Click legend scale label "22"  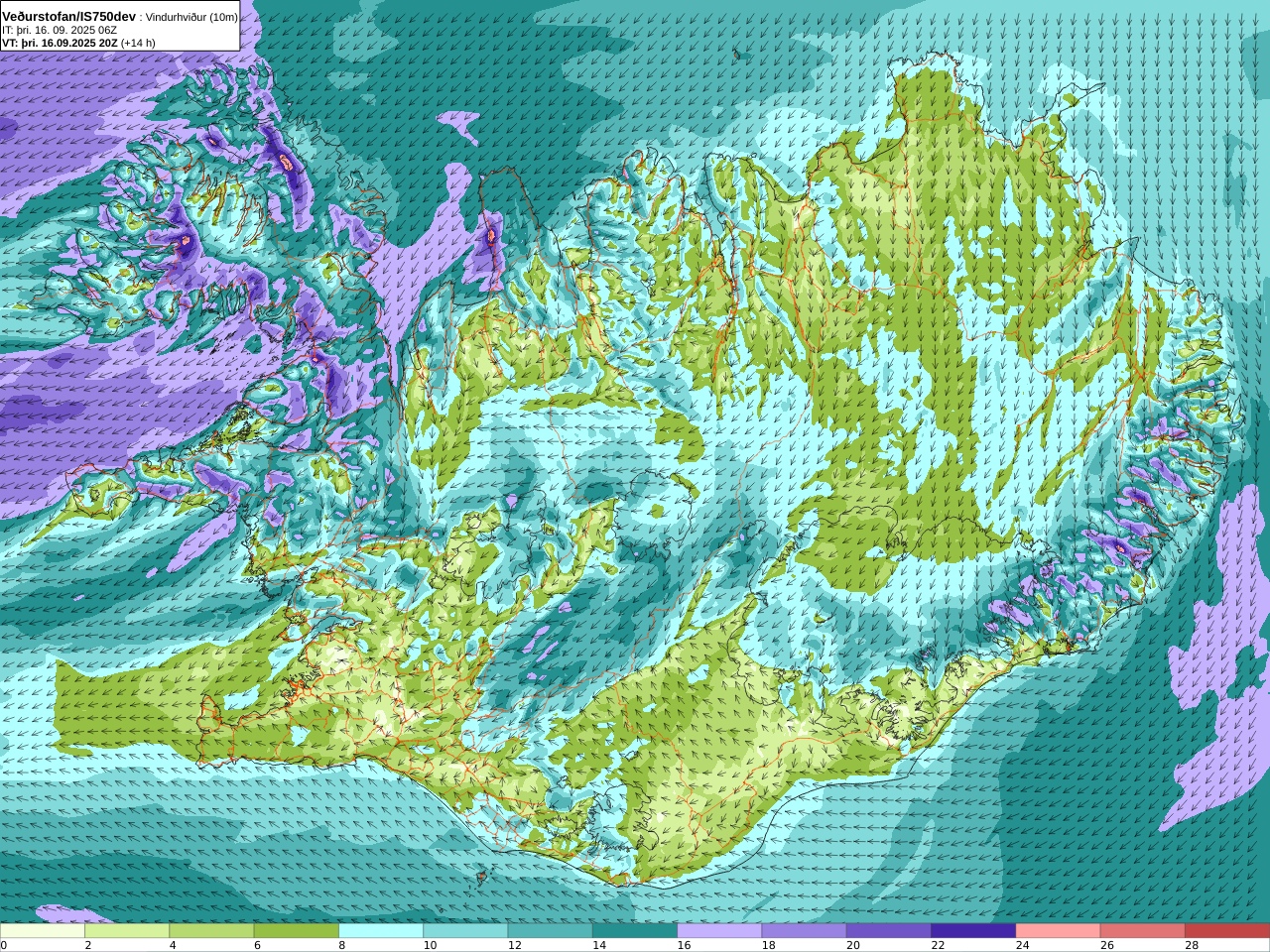click(x=938, y=945)
